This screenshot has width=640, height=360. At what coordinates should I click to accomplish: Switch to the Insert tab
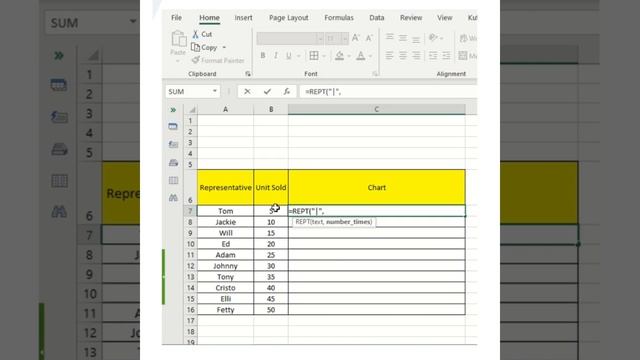coord(243,18)
